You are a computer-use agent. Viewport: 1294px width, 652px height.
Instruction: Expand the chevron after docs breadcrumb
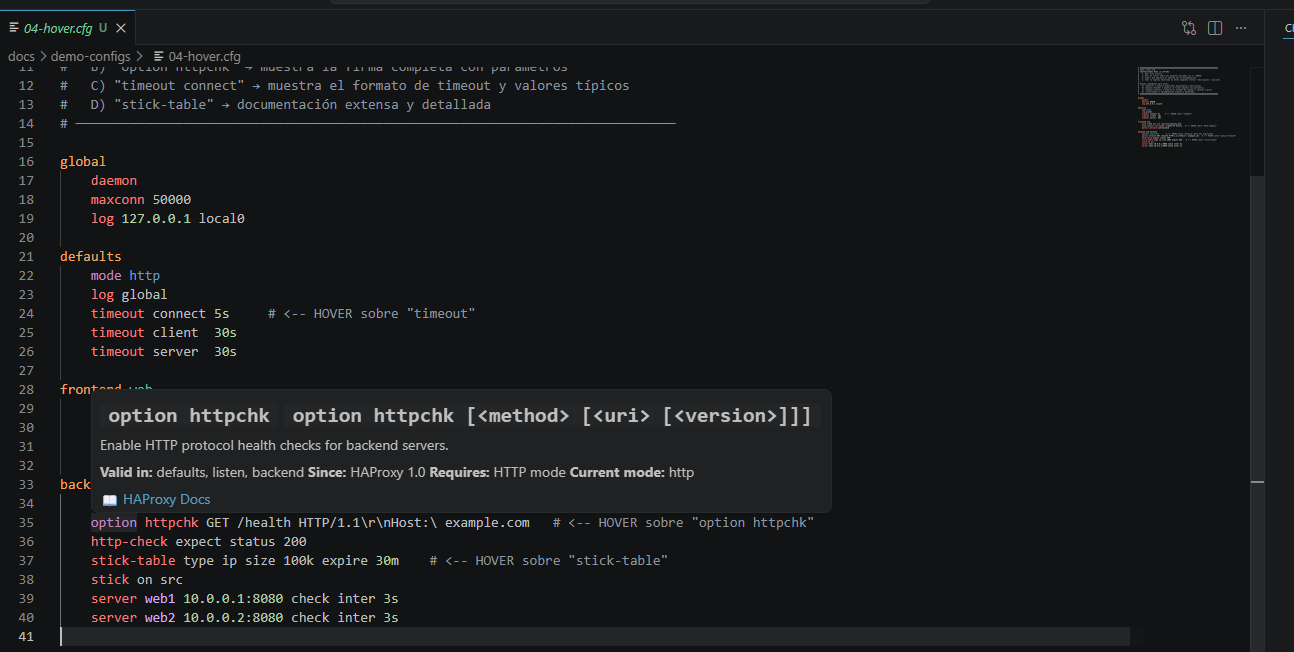41,56
